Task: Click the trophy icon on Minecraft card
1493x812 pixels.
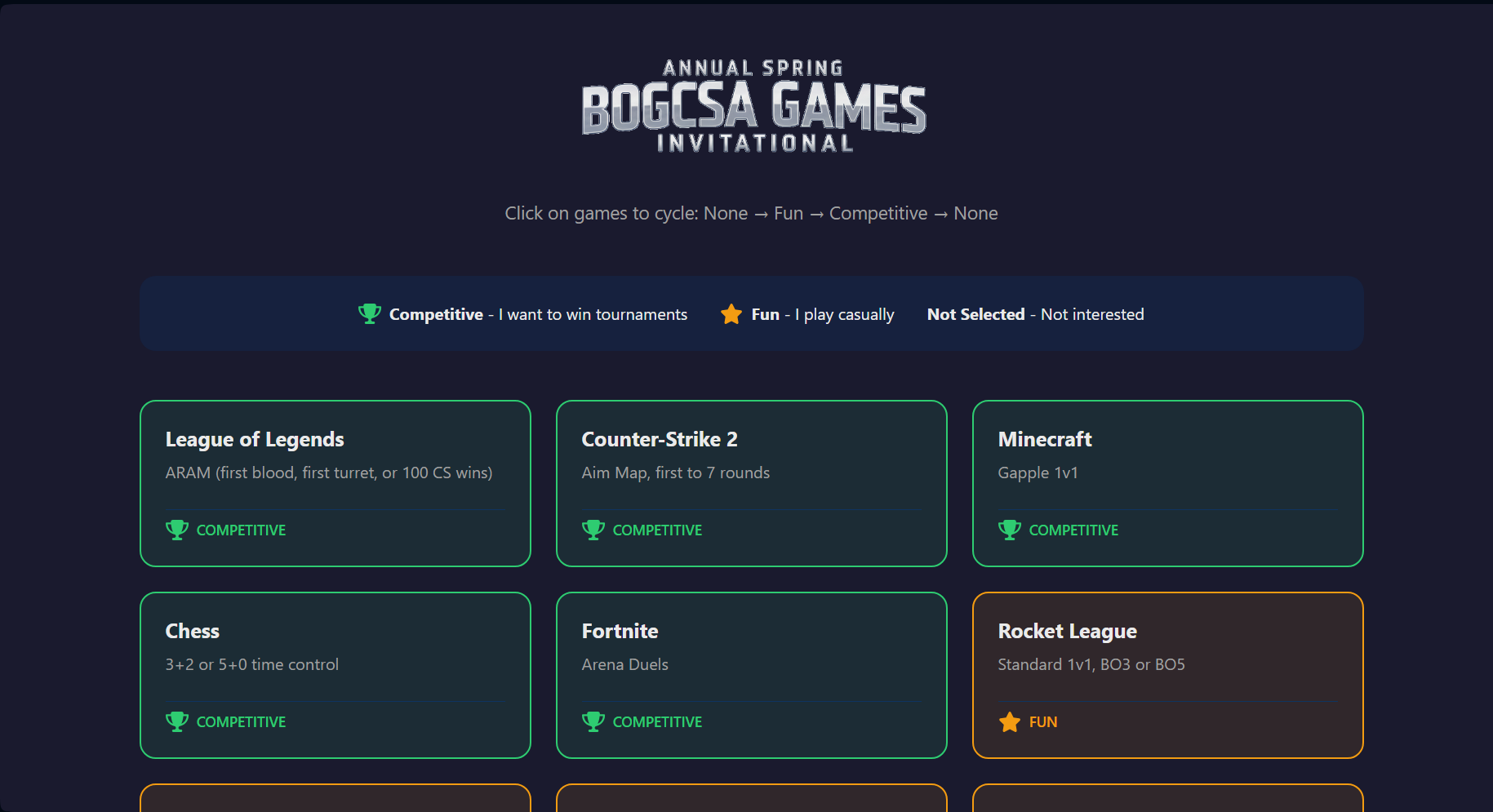Action: coord(1010,530)
